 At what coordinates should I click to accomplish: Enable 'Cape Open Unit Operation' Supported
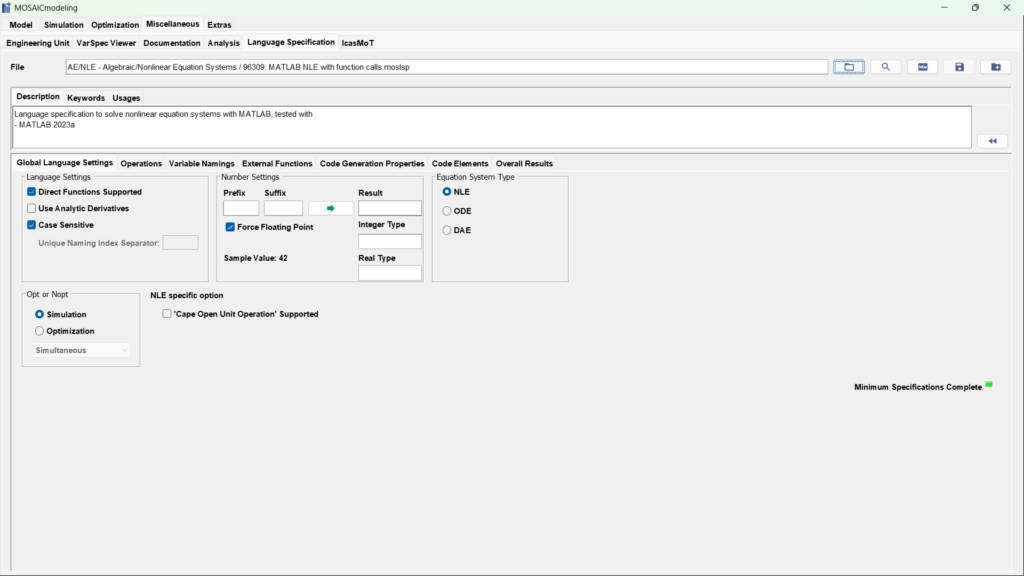click(x=167, y=313)
